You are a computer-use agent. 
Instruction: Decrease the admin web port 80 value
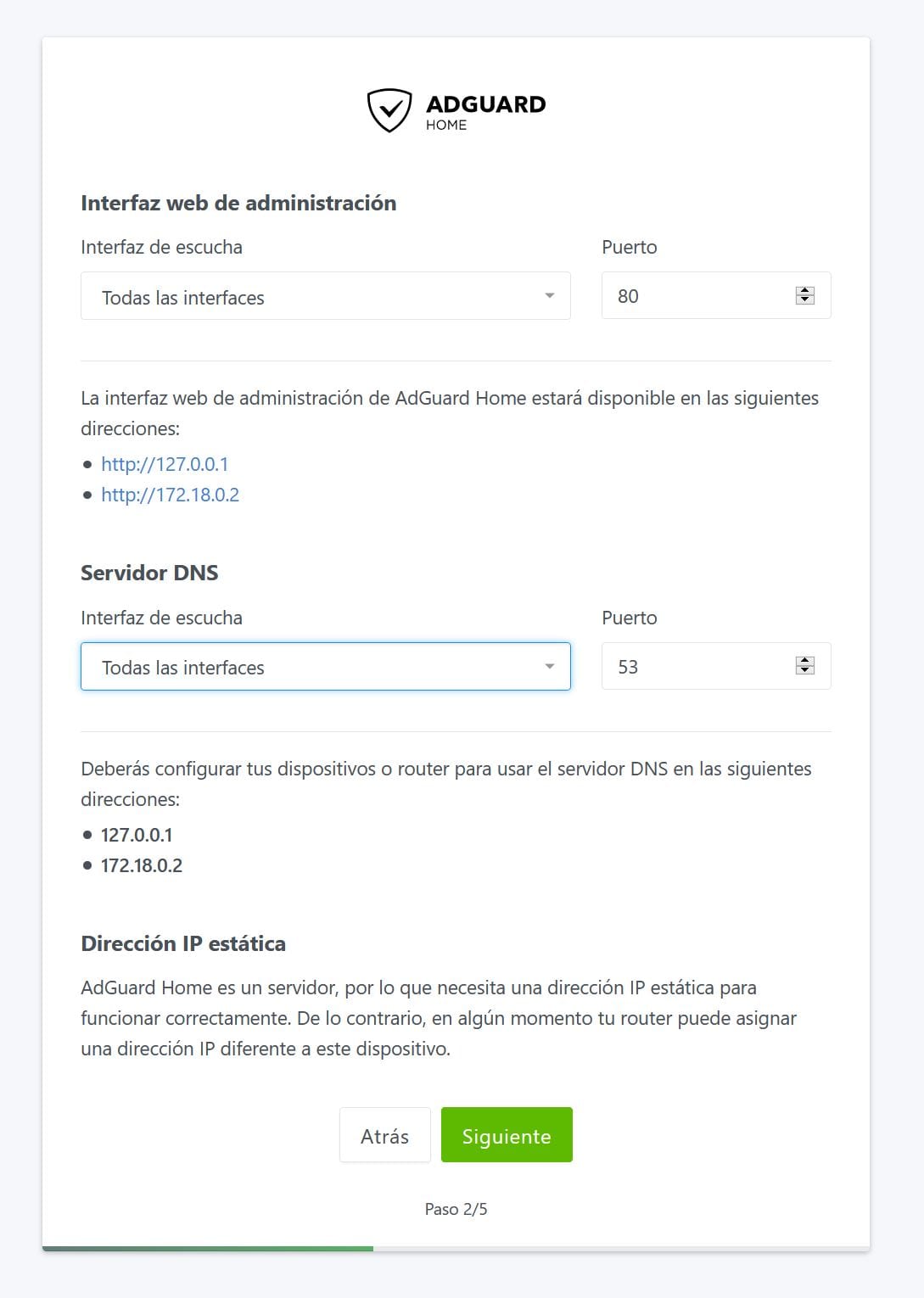[805, 300]
